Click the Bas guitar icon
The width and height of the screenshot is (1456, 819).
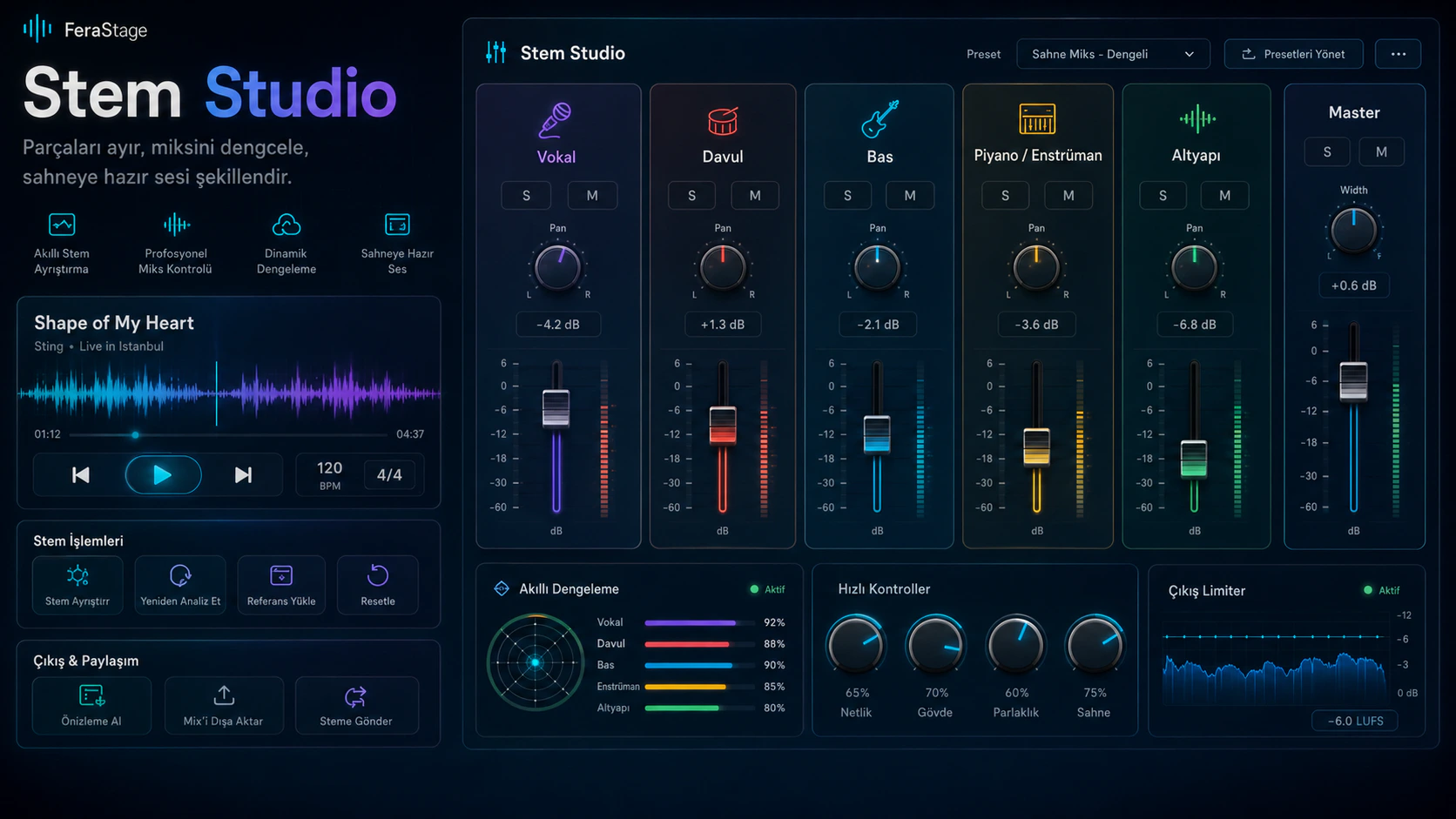tap(880, 119)
